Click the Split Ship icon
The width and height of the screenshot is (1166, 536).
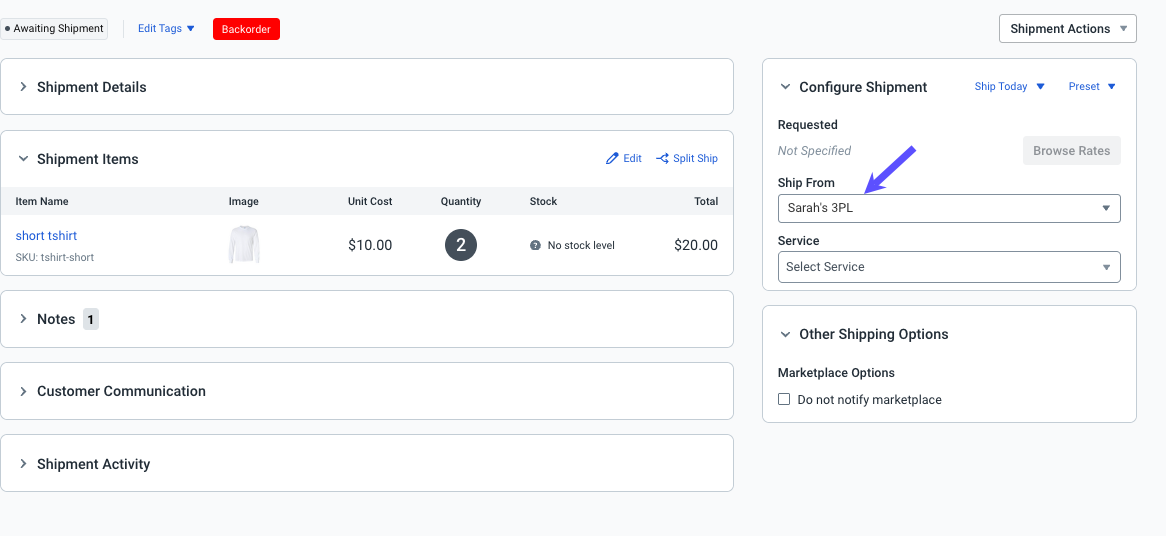pos(662,159)
